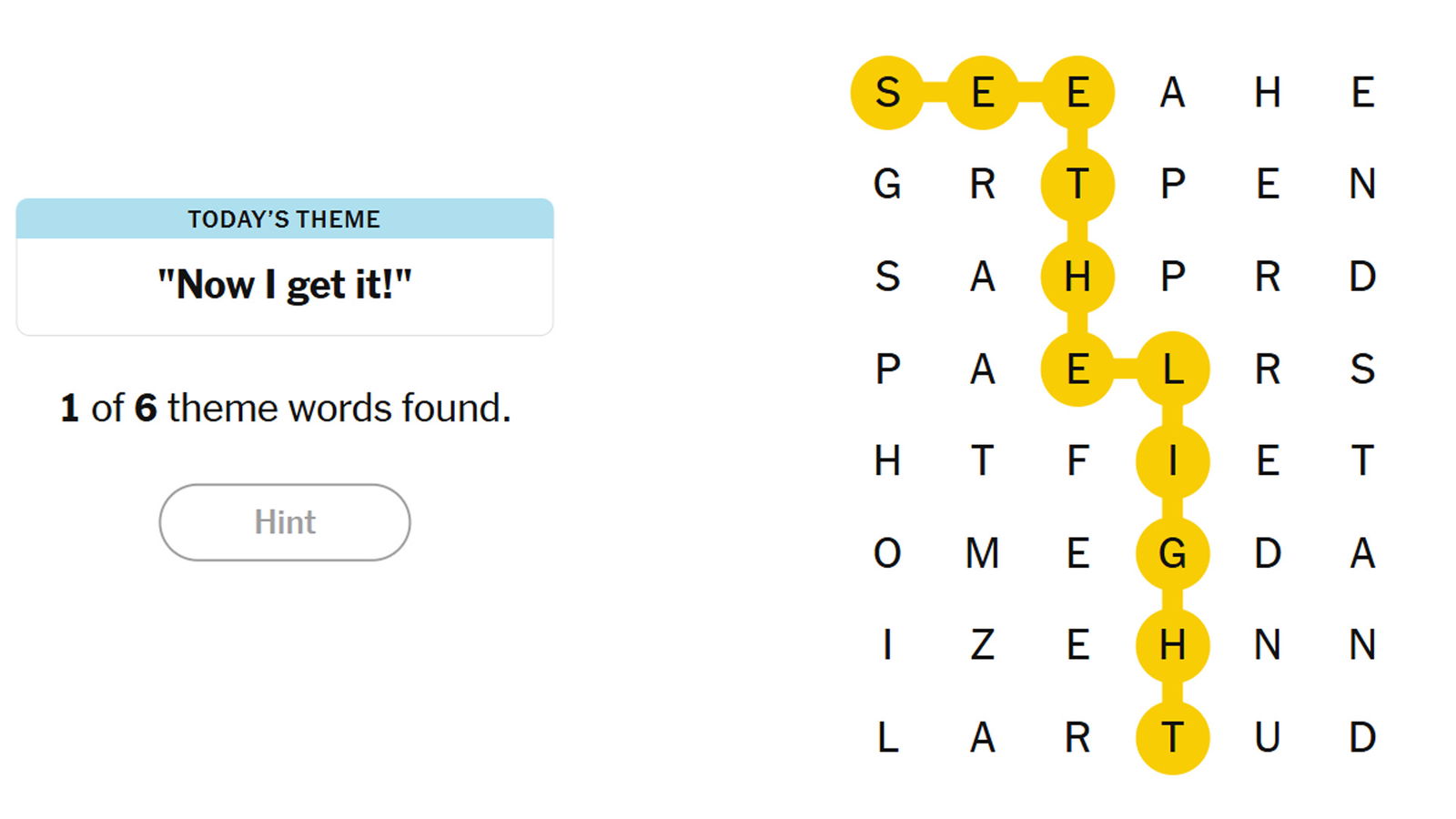Click the letter M tile
The image size is (1456, 819).
click(982, 553)
